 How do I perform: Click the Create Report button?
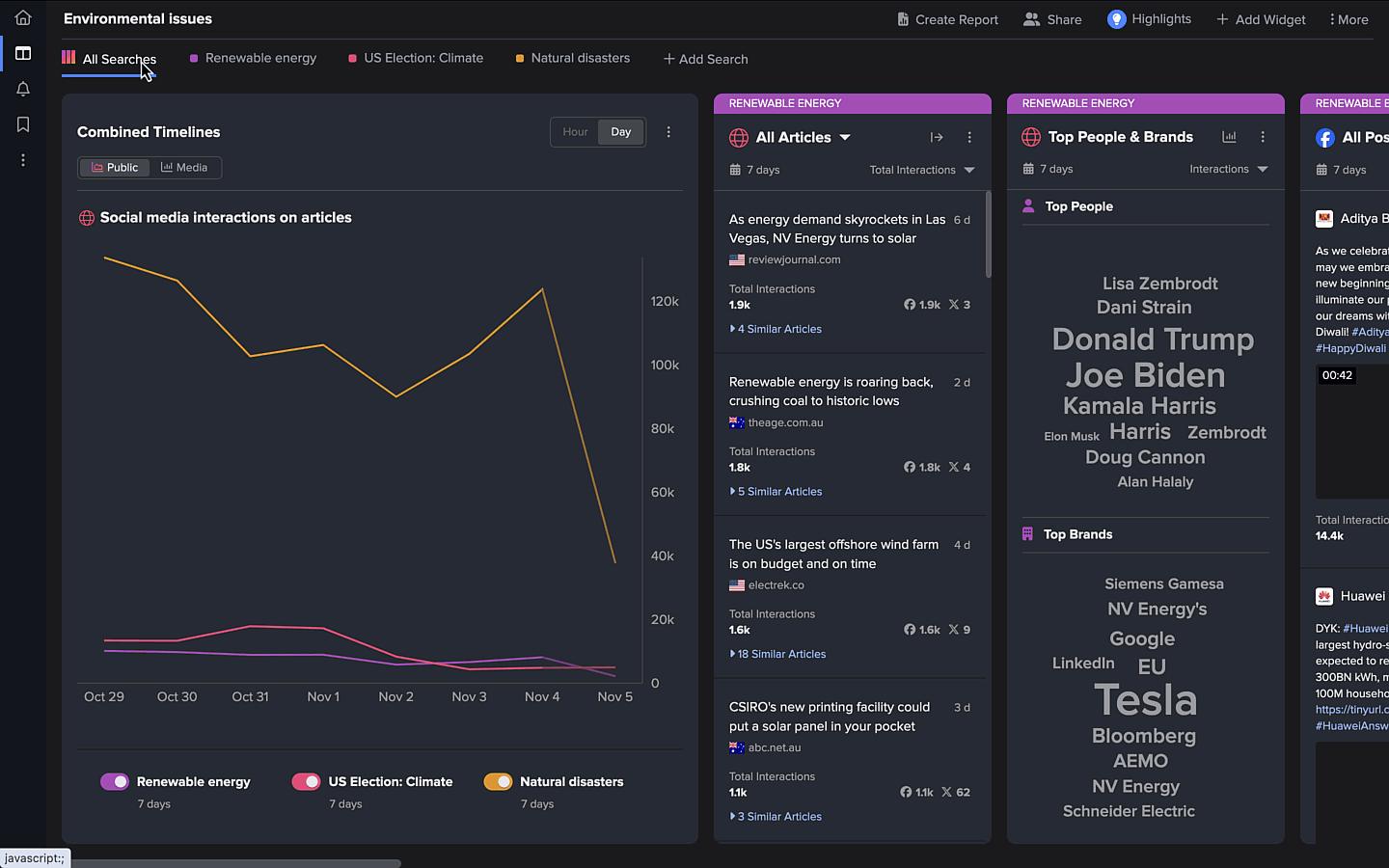[x=947, y=18]
